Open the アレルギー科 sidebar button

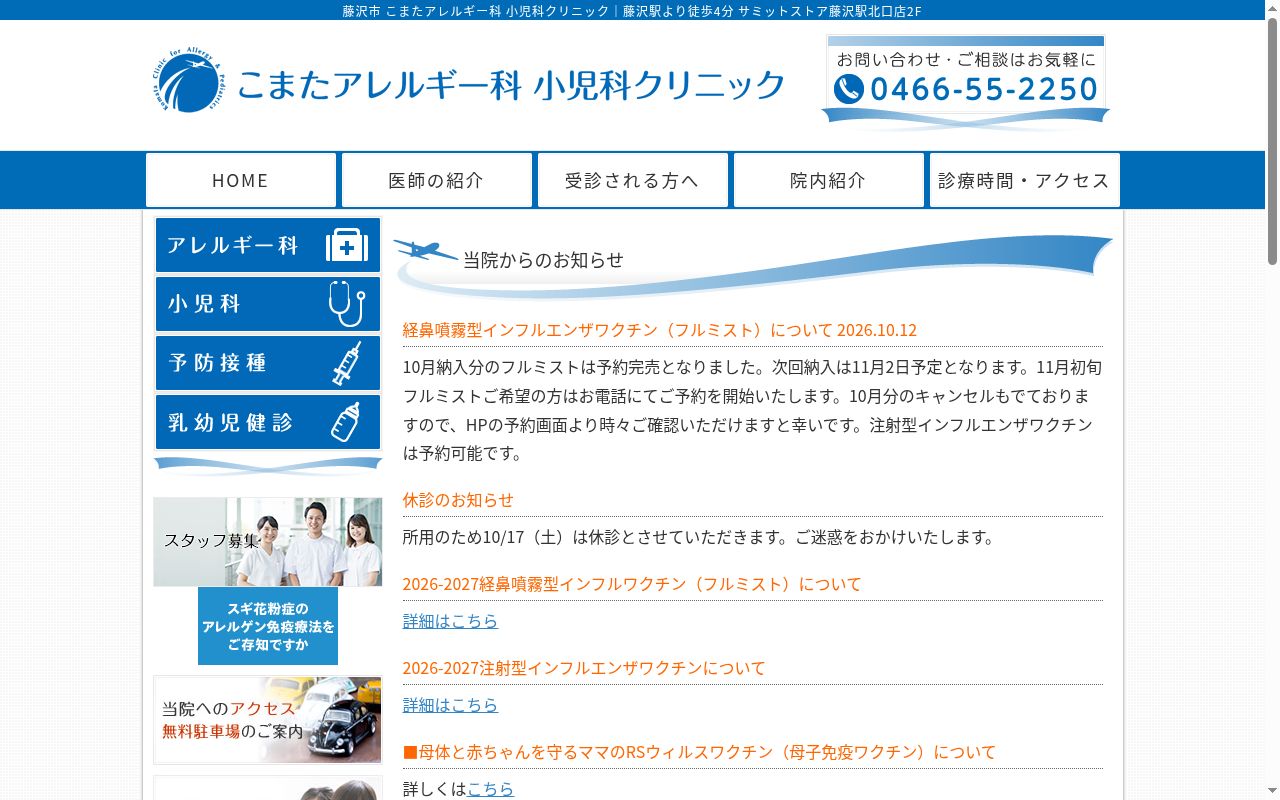point(268,245)
